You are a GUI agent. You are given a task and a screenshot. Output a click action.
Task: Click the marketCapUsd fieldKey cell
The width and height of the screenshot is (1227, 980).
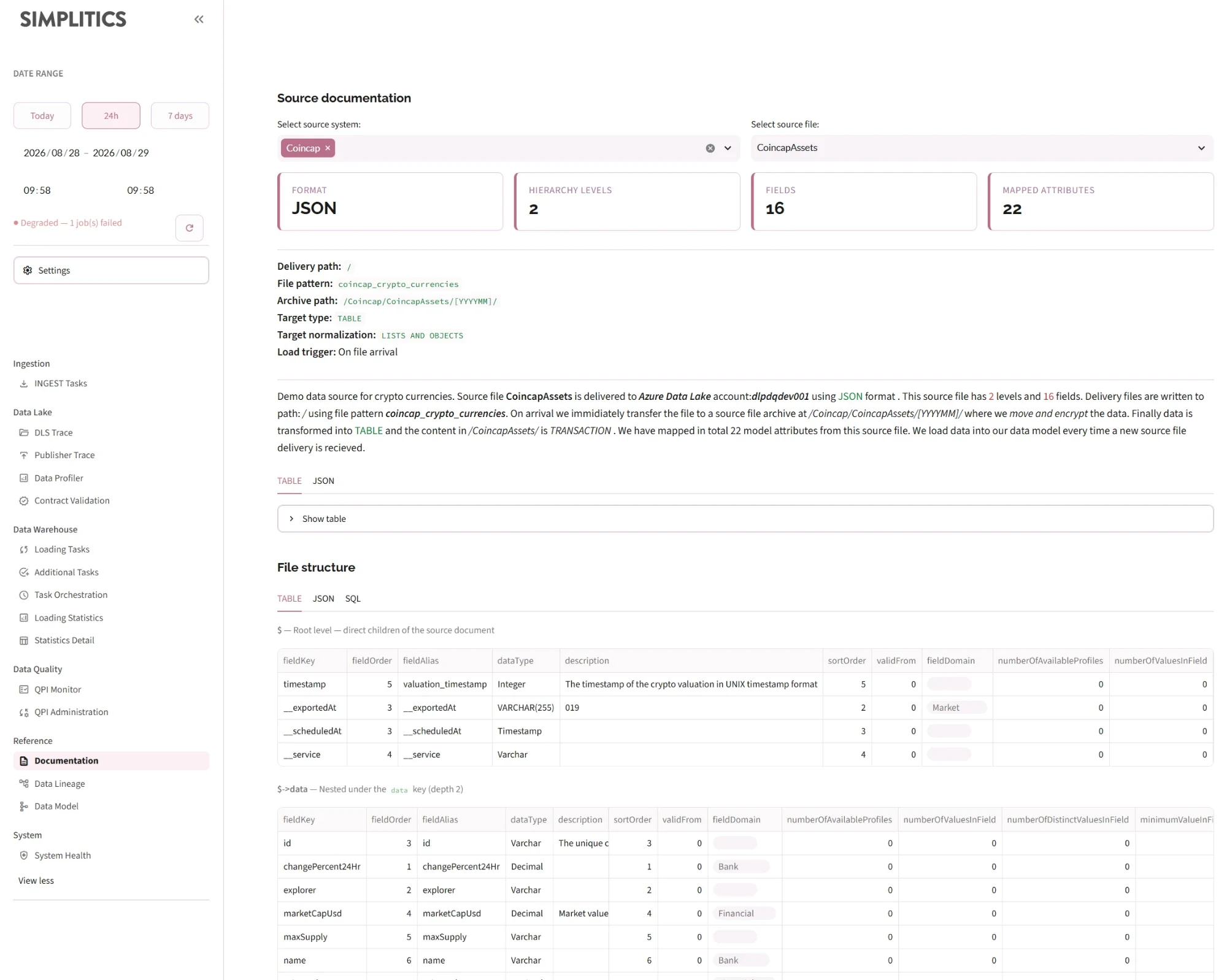click(x=322, y=914)
